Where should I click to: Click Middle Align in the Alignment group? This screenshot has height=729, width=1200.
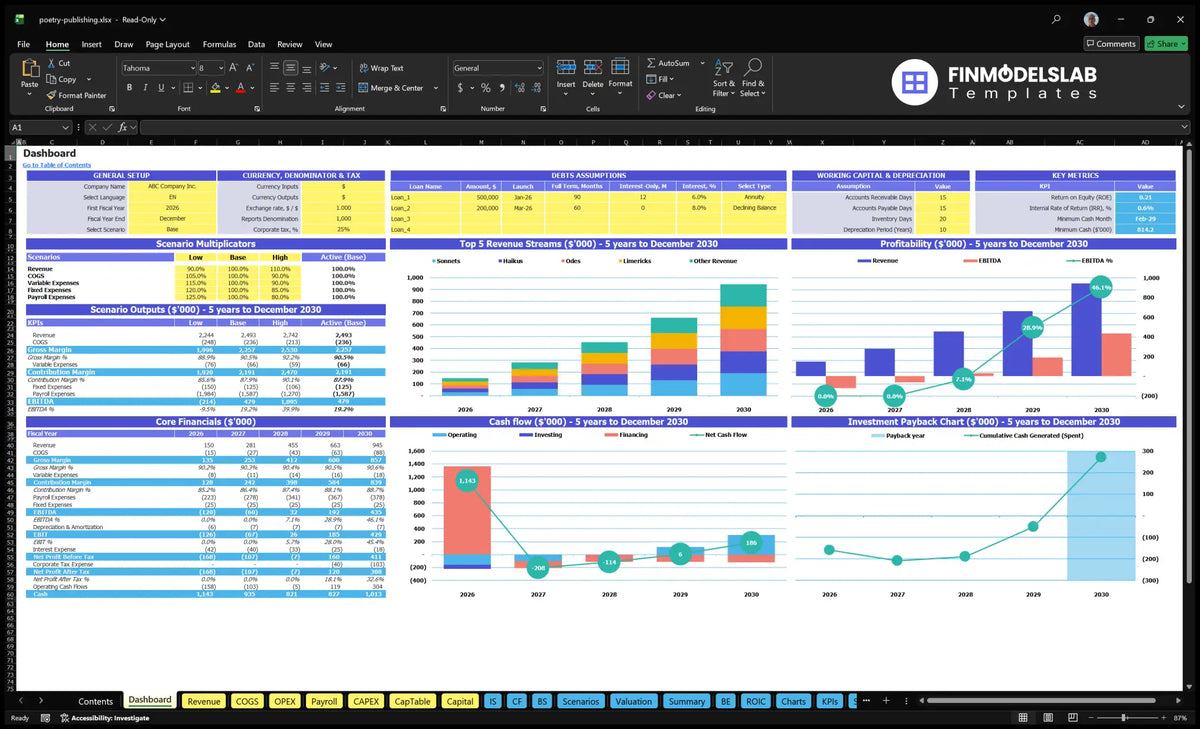290,68
